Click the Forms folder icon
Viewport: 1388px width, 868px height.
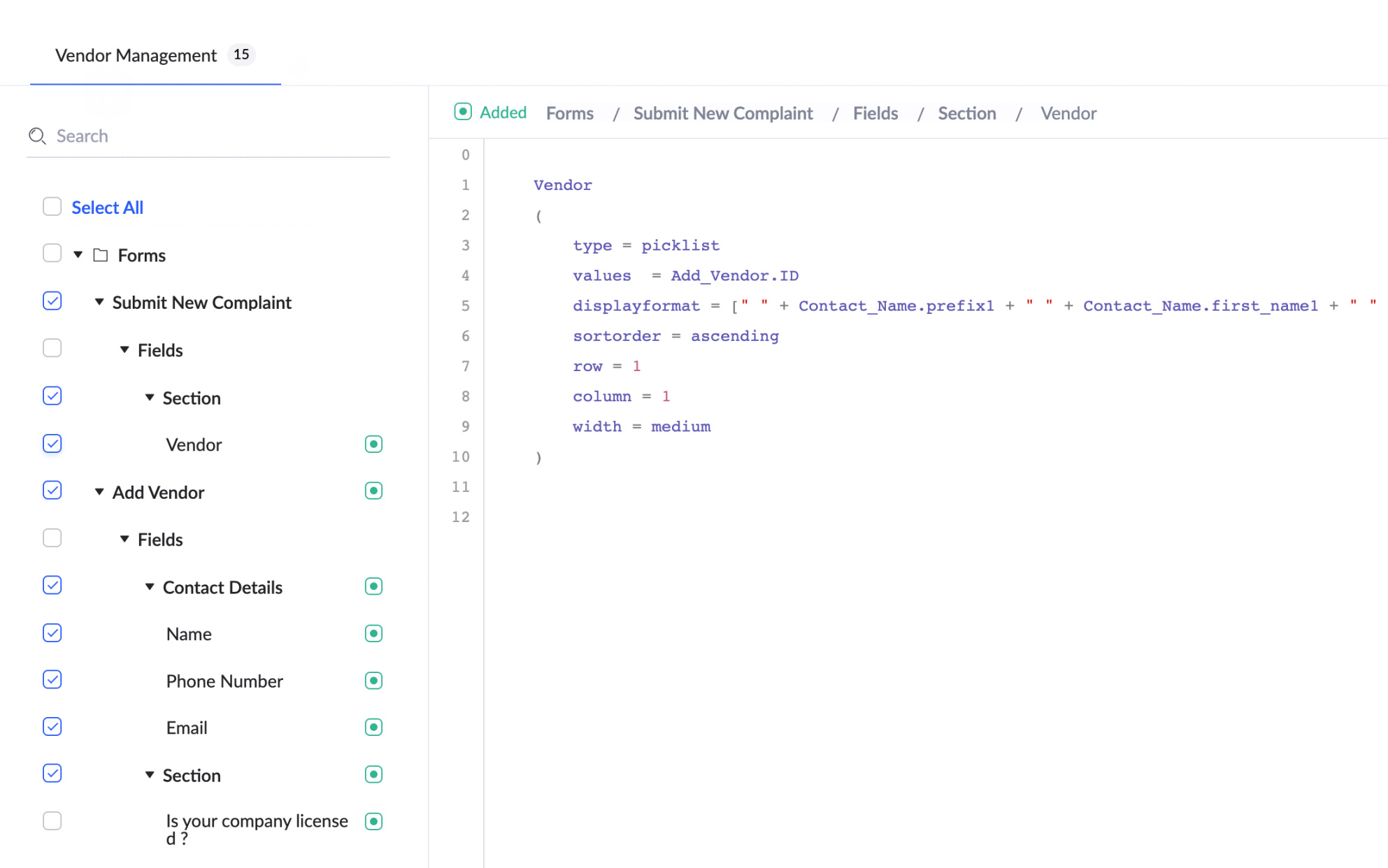[101, 255]
